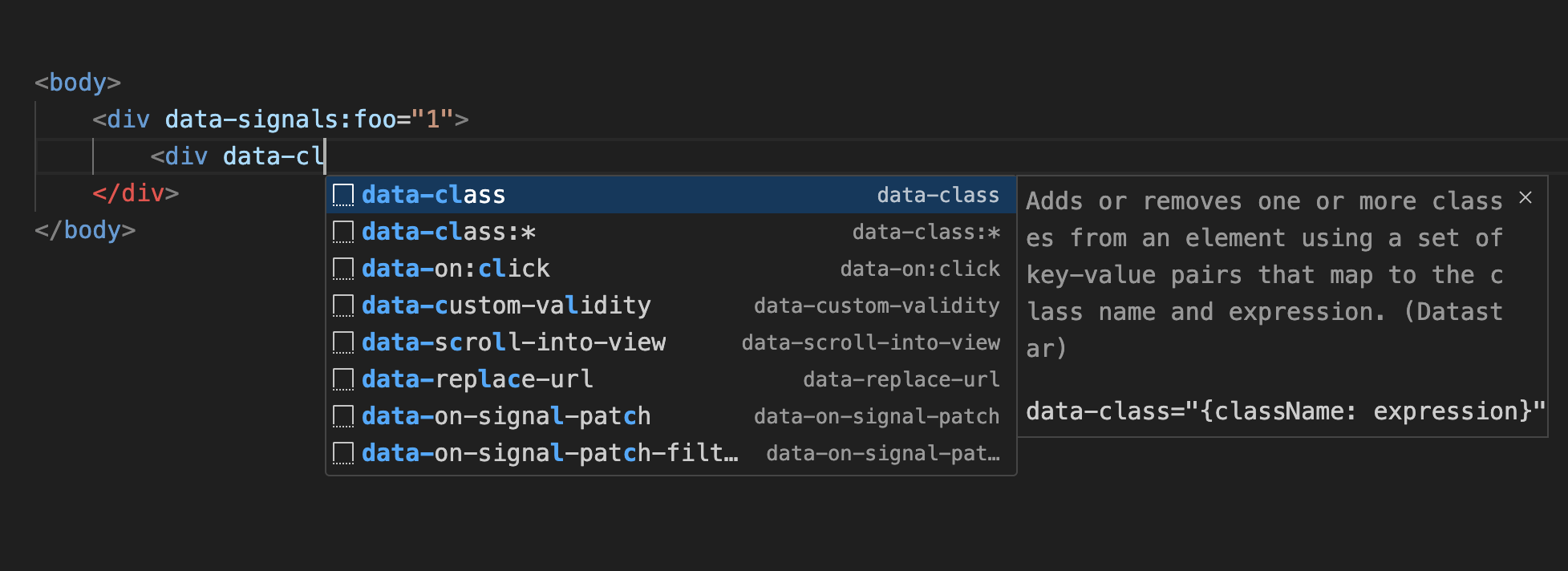The height and width of the screenshot is (571, 1568).
Task: Click the icon beside data-on:click suggestion
Action: (343, 269)
